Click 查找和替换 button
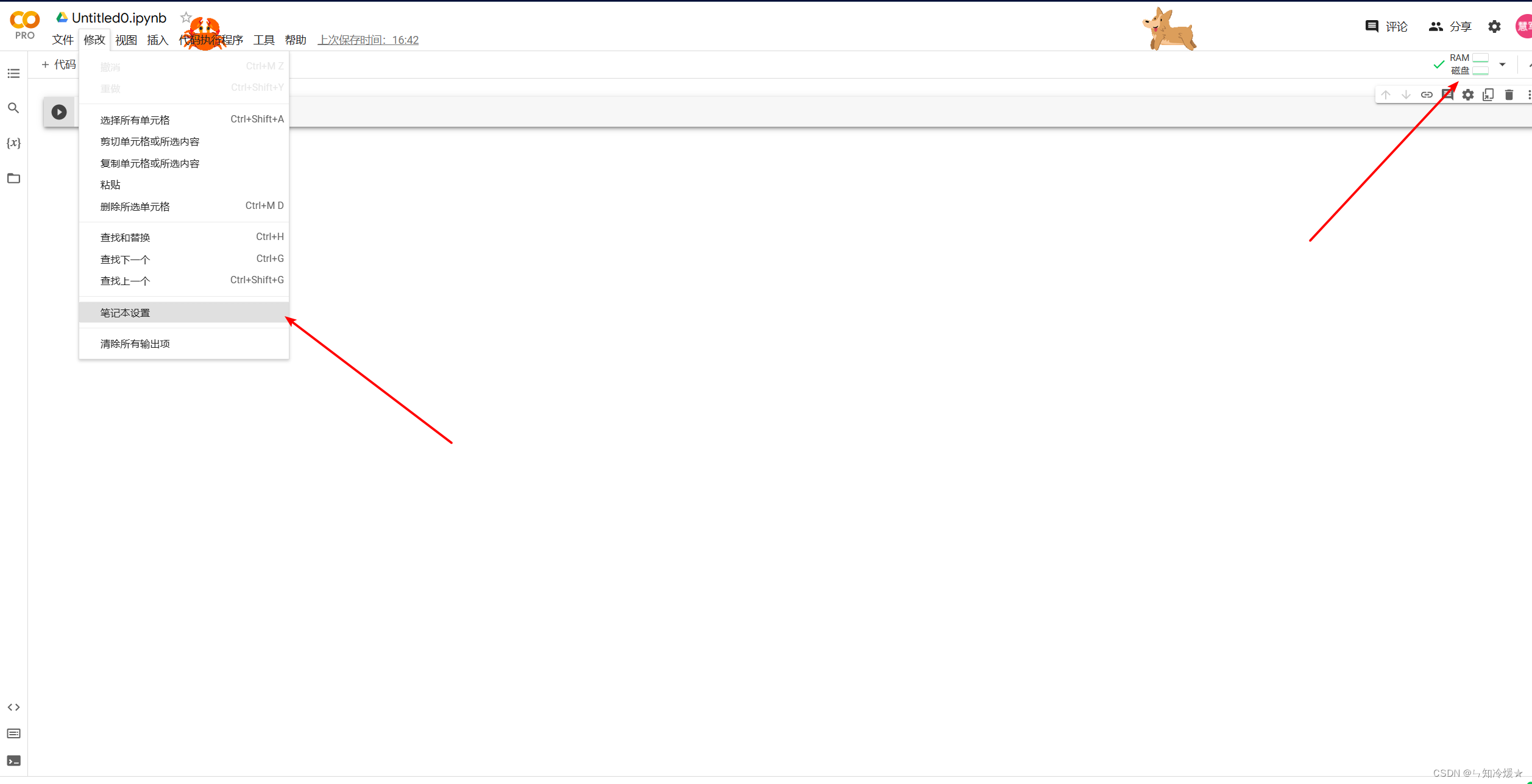The width and height of the screenshot is (1532, 784). pyautogui.click(x=124, y=237)
